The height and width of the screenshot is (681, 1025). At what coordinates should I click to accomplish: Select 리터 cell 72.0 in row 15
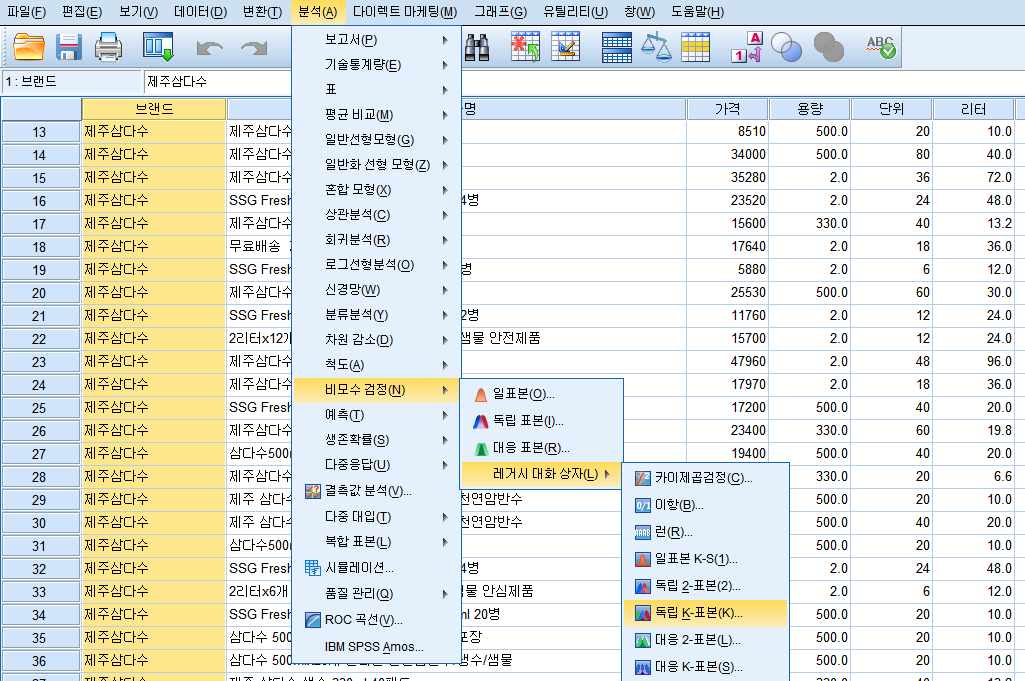(x=973, y=177)
